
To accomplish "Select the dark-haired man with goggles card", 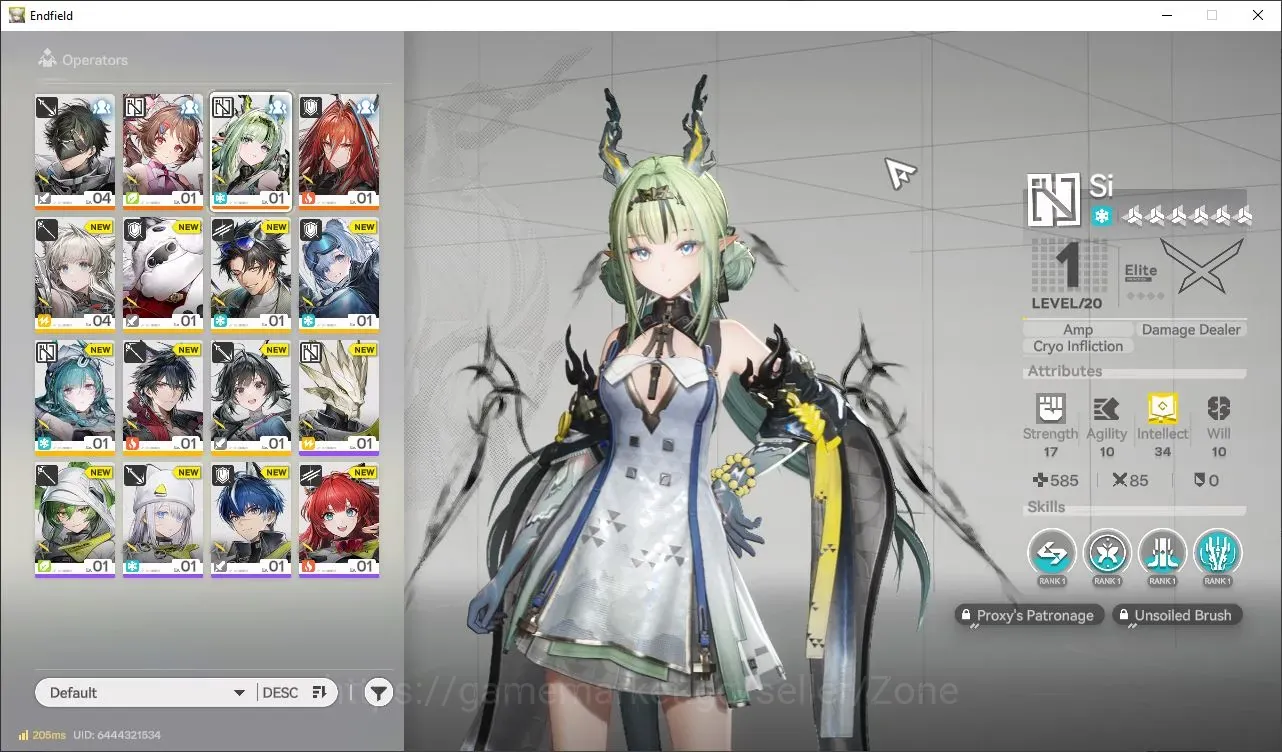I will point(251,274).
